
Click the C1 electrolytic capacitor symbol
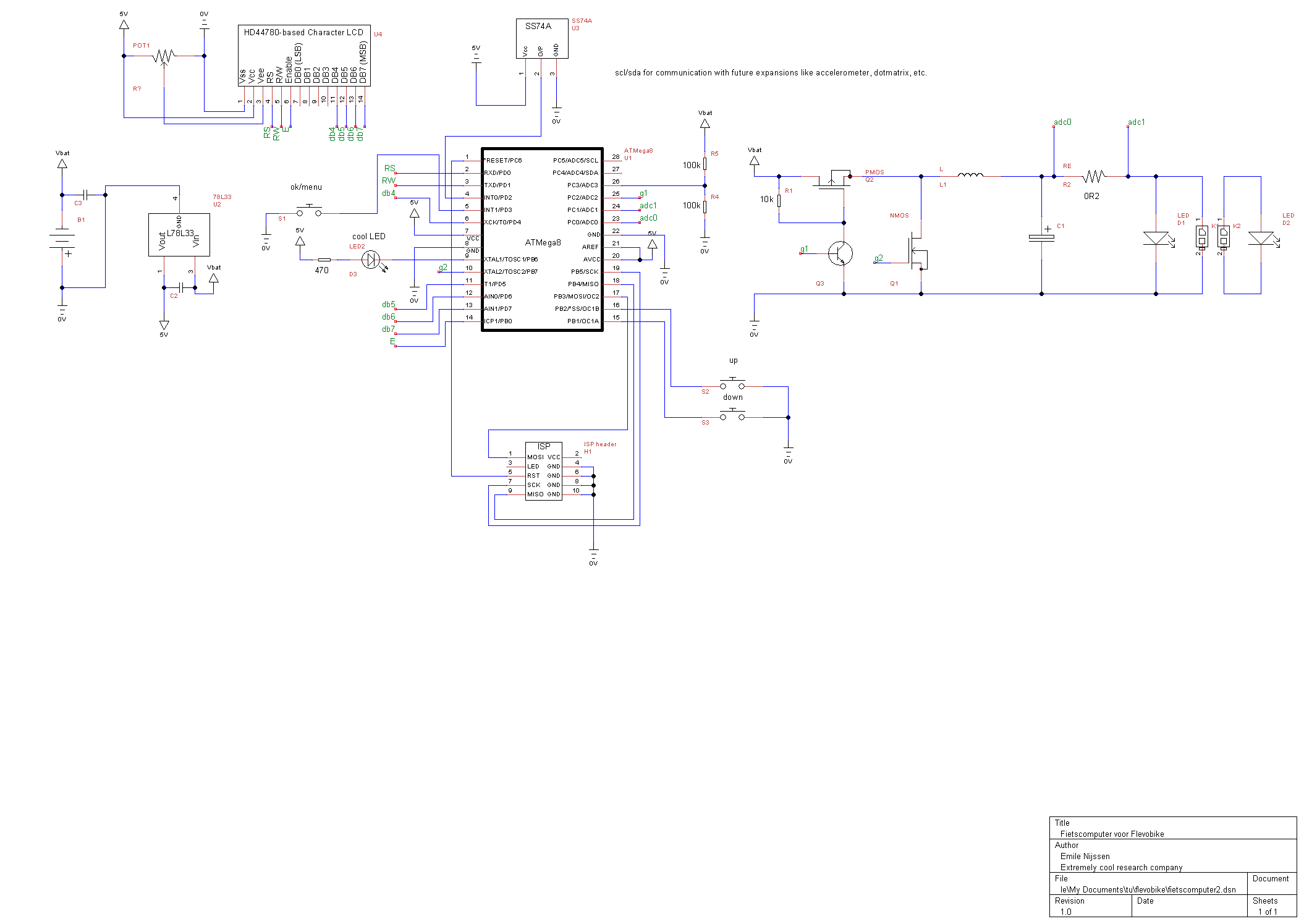coord(1041,237)
